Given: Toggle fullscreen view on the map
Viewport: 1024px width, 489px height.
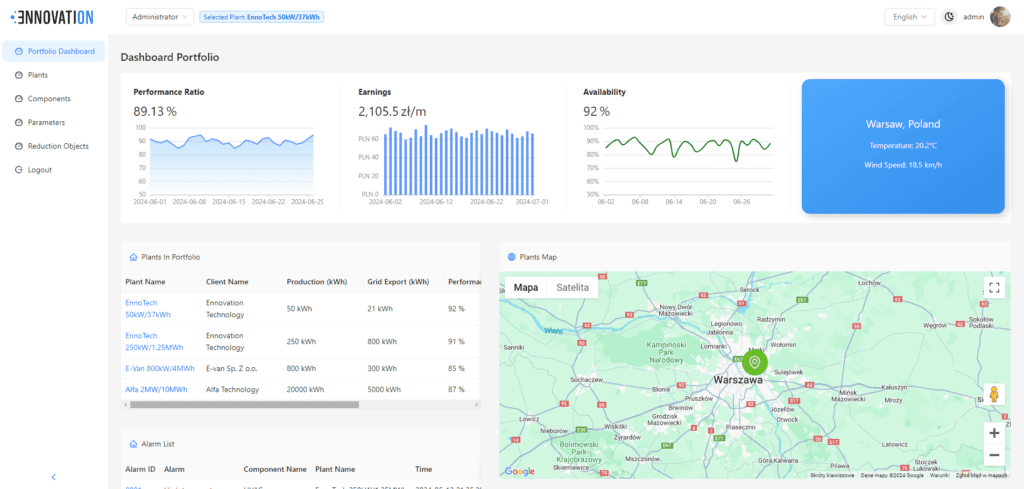Looking at the screenshot, I should 993,288.
